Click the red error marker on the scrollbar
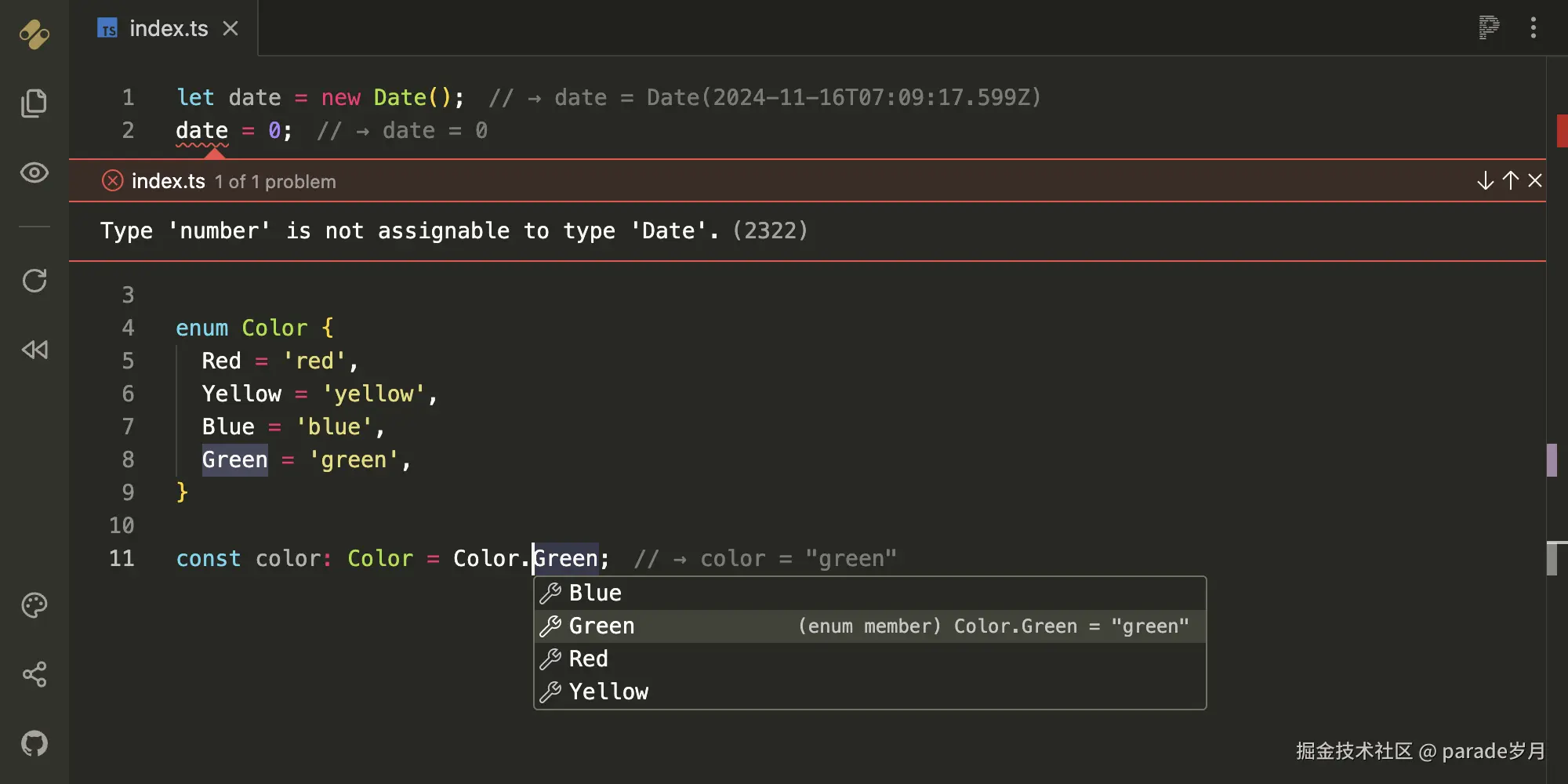 [x=1560, y=131]
